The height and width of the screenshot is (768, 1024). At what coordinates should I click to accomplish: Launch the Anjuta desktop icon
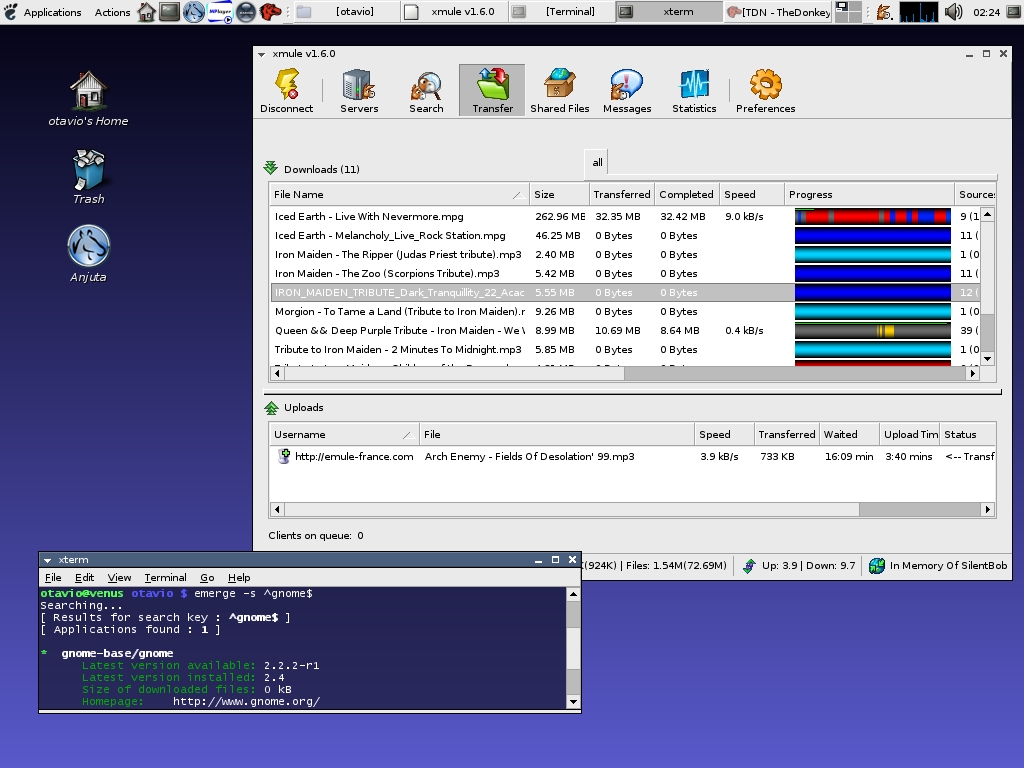click(88, 253)
